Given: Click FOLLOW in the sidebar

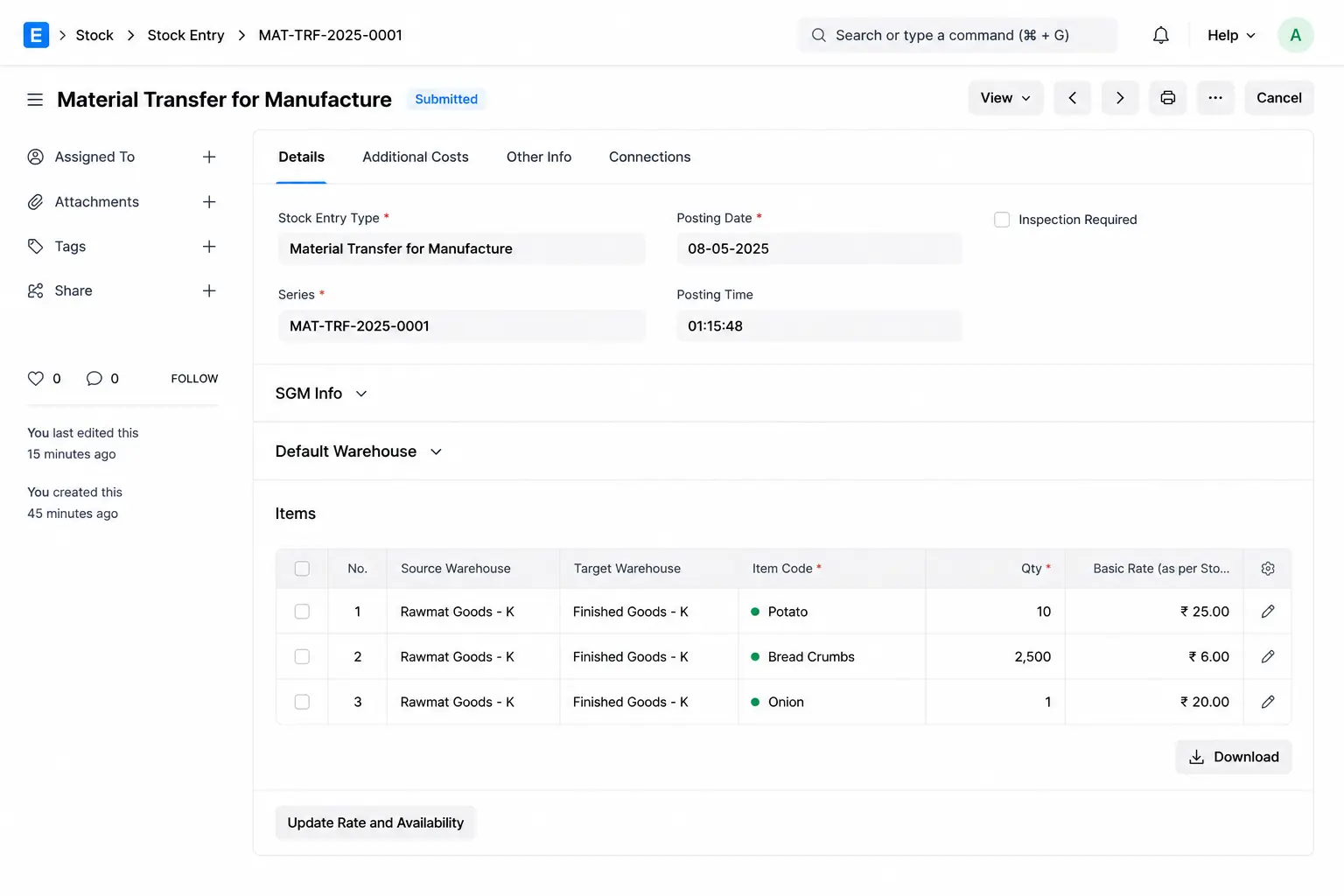Looking at the screenshot, I should coord(194,379).
